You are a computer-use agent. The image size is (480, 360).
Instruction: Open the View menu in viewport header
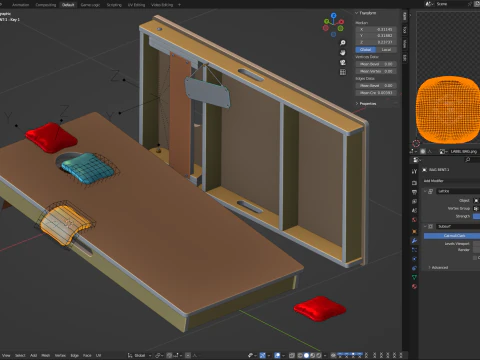[6, 355]
